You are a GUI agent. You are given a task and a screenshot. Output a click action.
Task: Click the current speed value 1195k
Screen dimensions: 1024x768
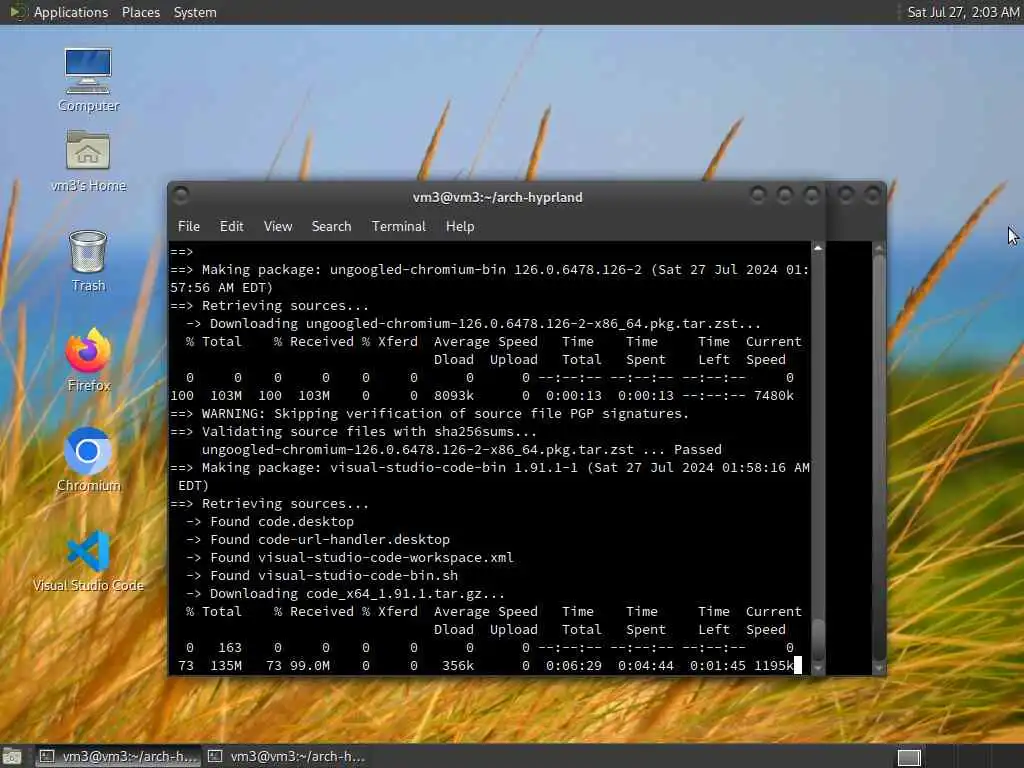click(773, 665)
